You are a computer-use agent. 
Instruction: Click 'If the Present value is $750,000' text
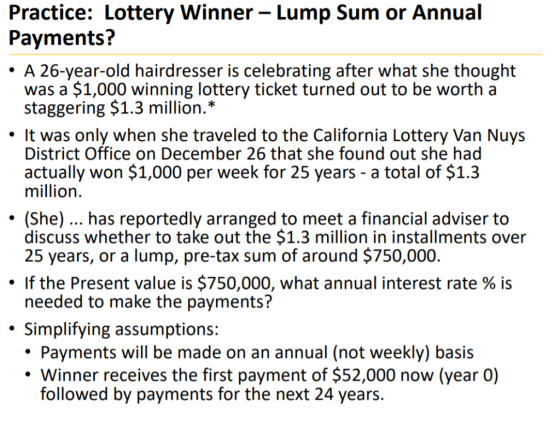coord(147,283)
